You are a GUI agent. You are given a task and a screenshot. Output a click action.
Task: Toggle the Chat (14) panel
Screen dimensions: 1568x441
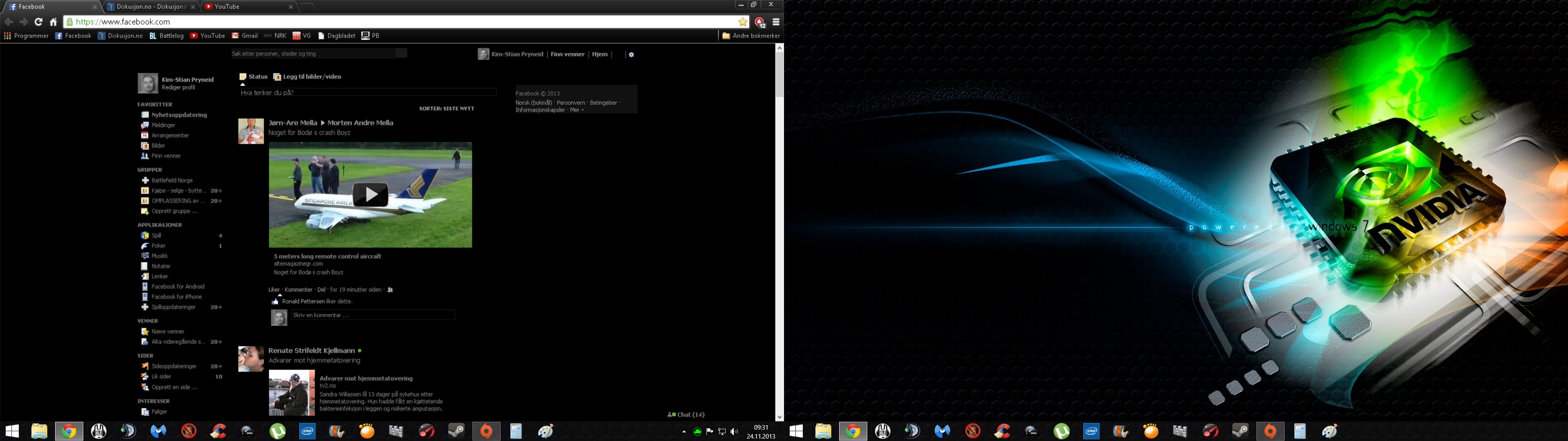686,415
